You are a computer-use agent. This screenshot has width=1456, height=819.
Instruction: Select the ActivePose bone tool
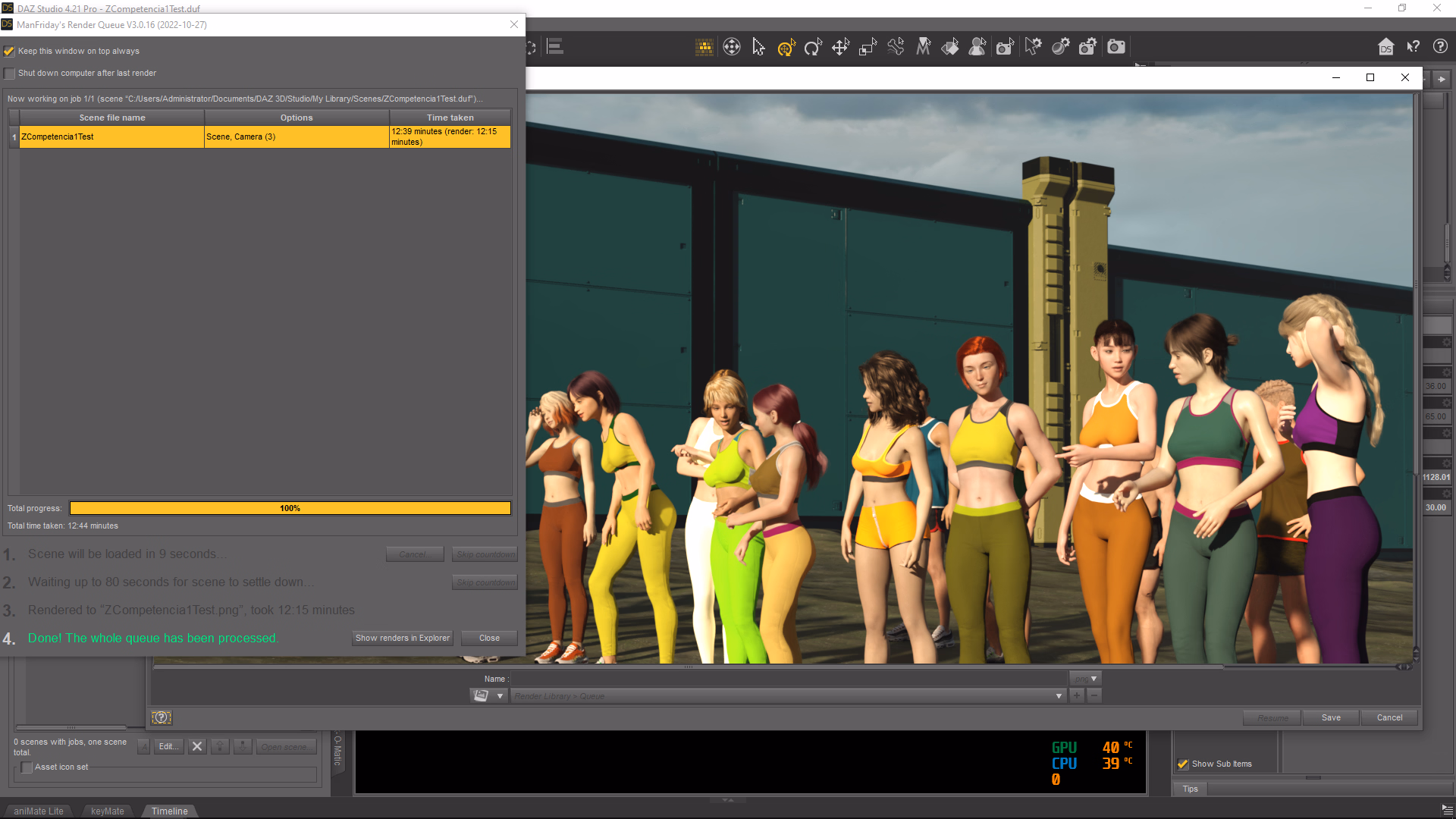point(896,48)
